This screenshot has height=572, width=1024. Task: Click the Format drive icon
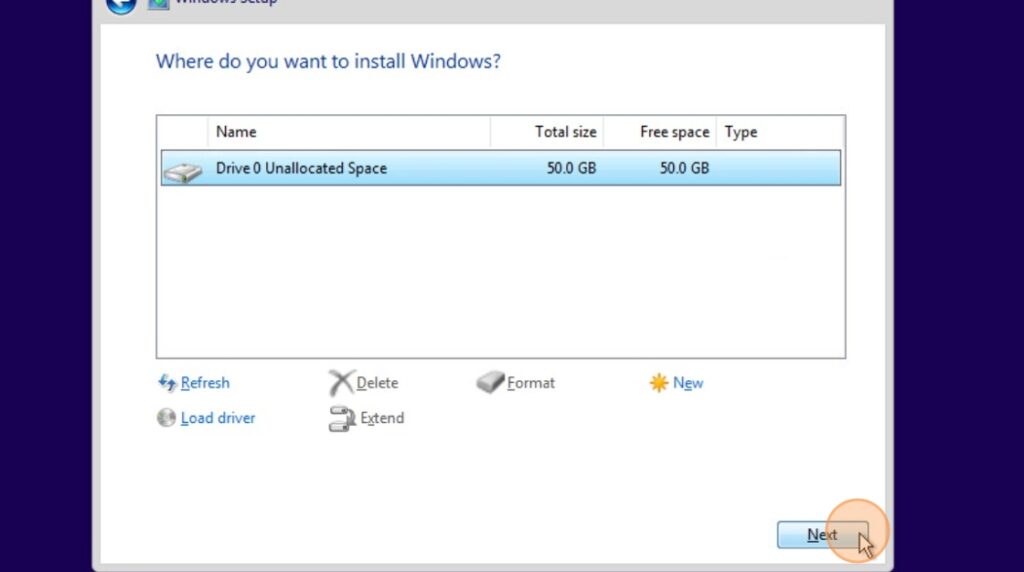pyautogui.click(x=490, y=383)
